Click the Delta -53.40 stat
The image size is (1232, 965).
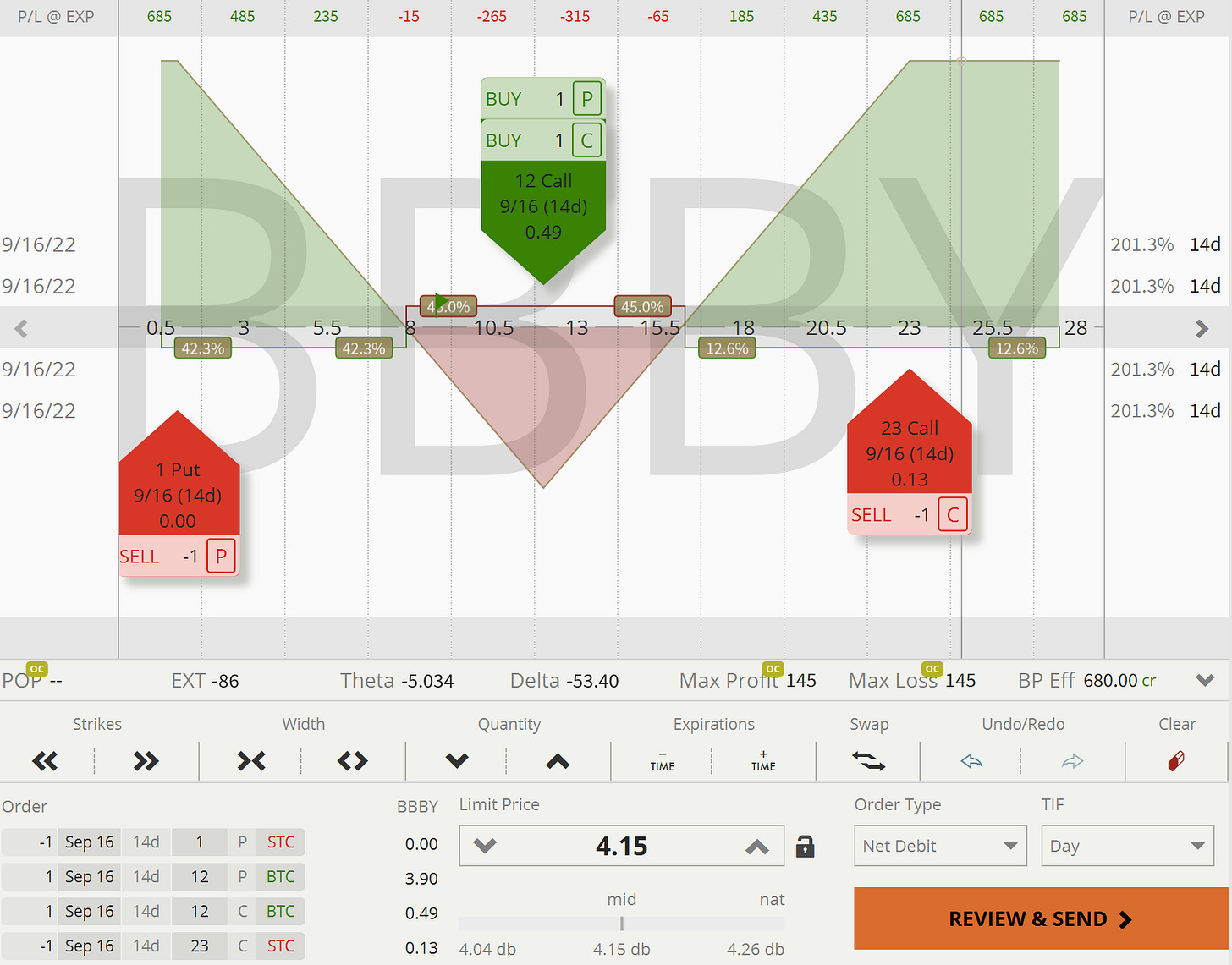click(x=564, y=681)
